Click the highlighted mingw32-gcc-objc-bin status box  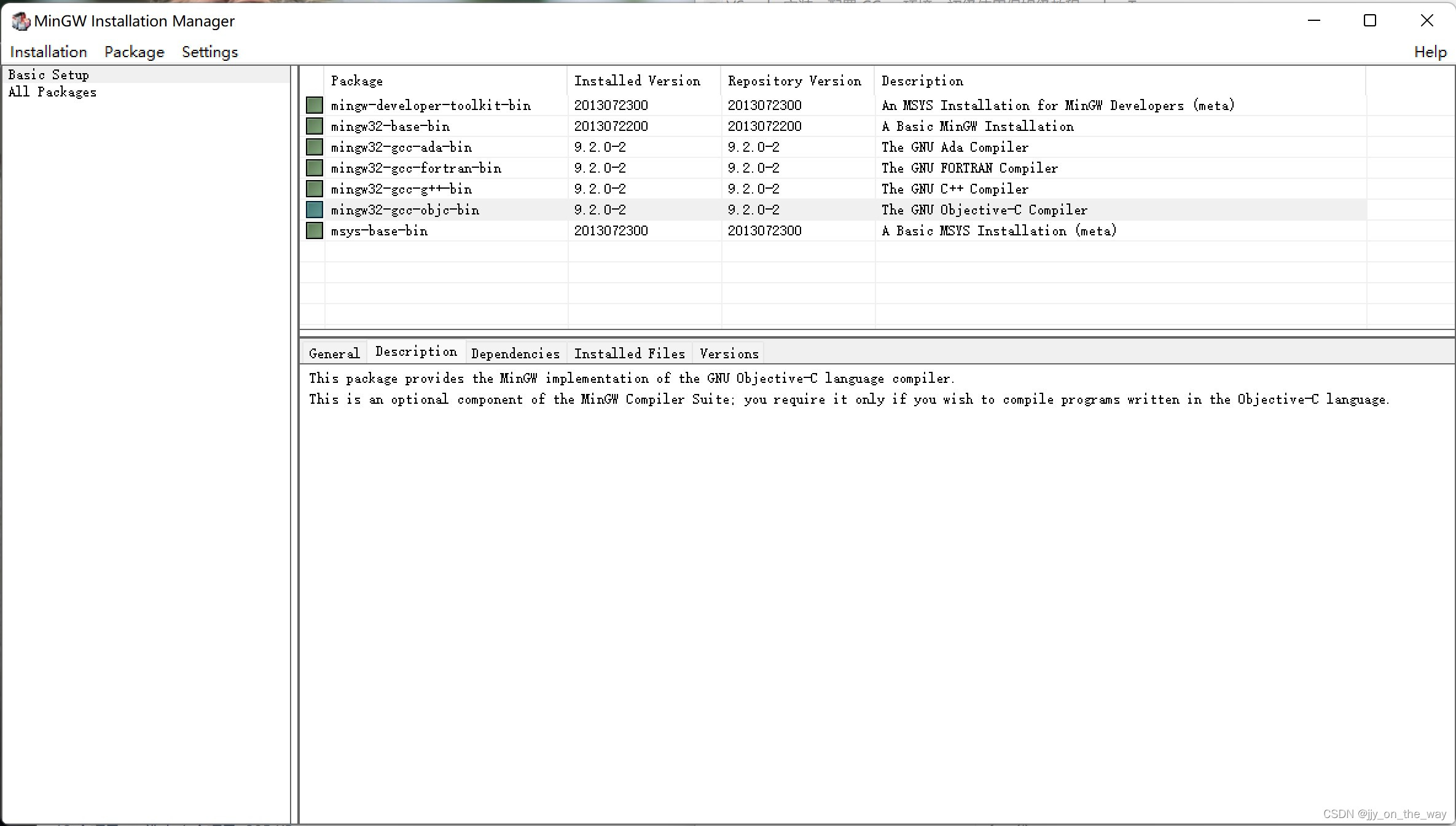click(315, 210)
